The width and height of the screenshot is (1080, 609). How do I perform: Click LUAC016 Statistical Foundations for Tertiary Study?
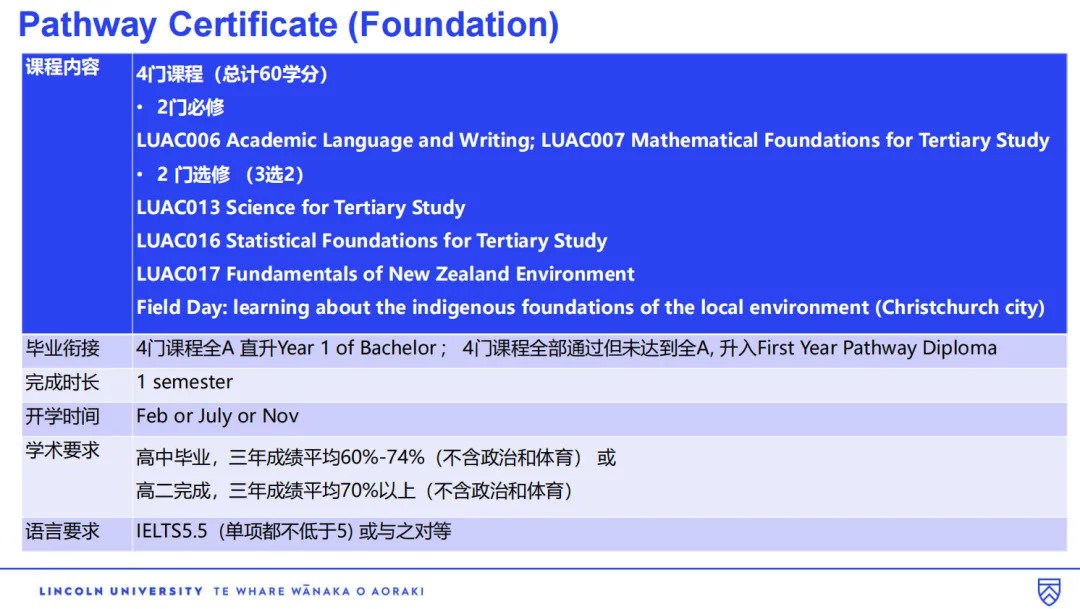coord(371,241)
